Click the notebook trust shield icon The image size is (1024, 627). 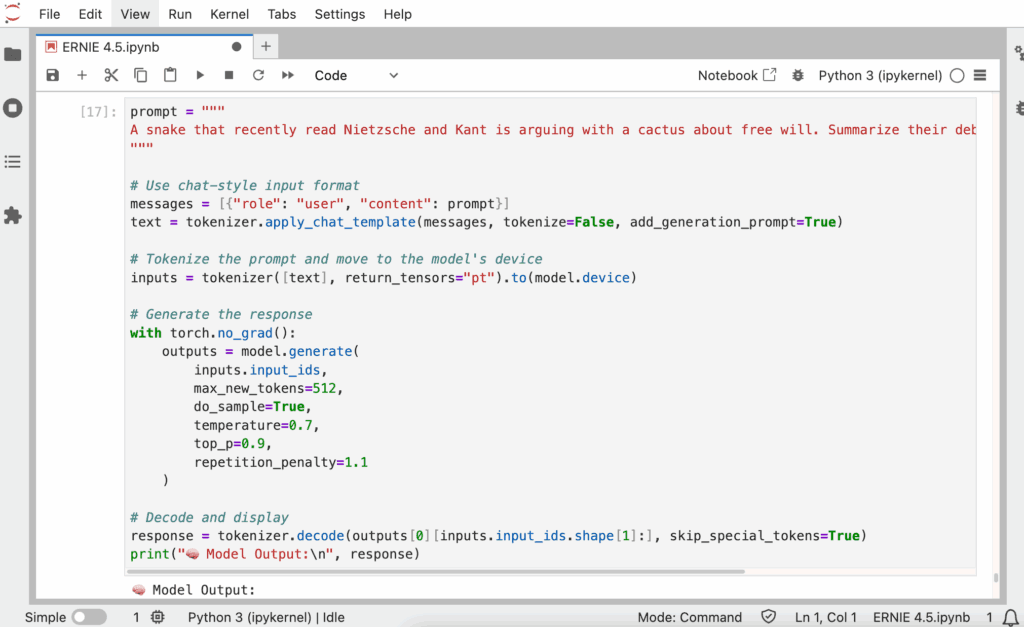pyautogui.click(x=769, y=617)
